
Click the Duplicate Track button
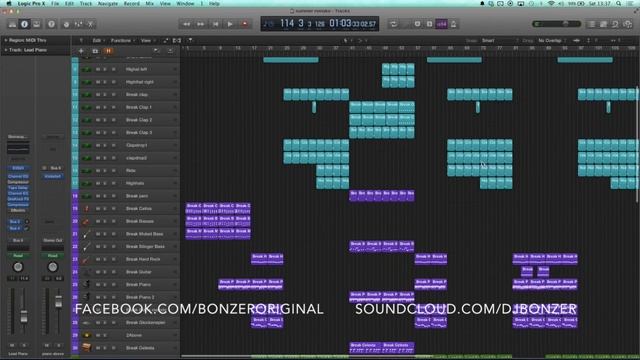click(x=95, y=51)
